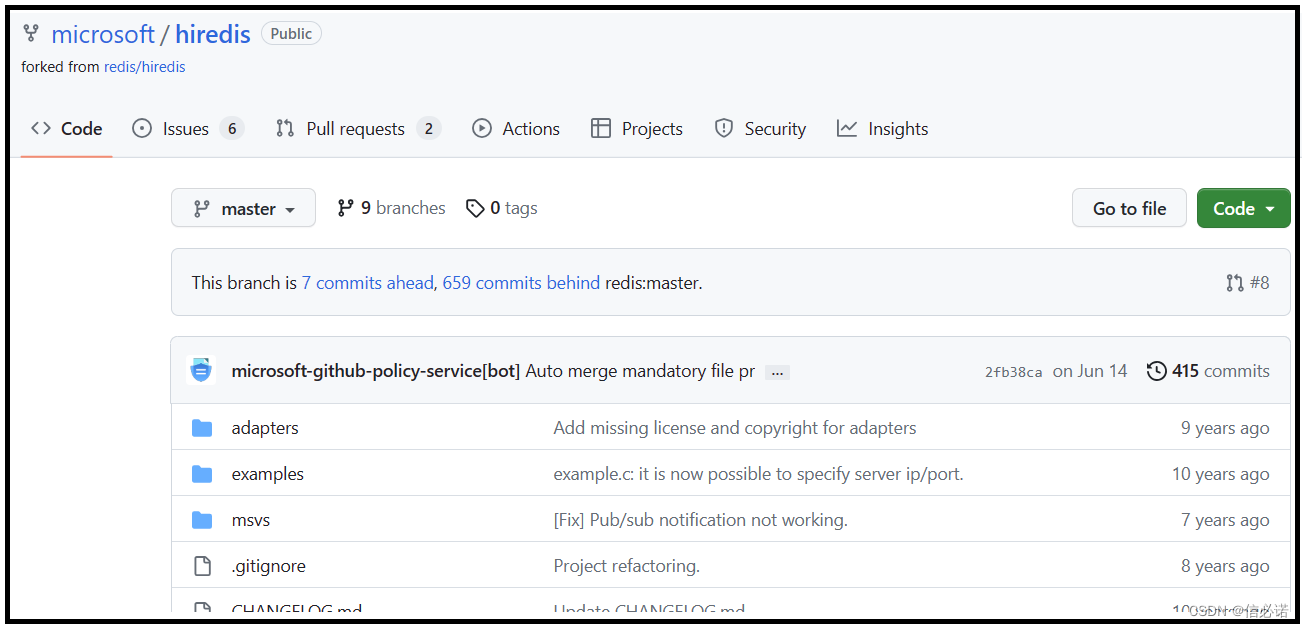This screenshot has width=1304, height=627.
Task: Click the .gitignore file icon
Action: point(202,566)
